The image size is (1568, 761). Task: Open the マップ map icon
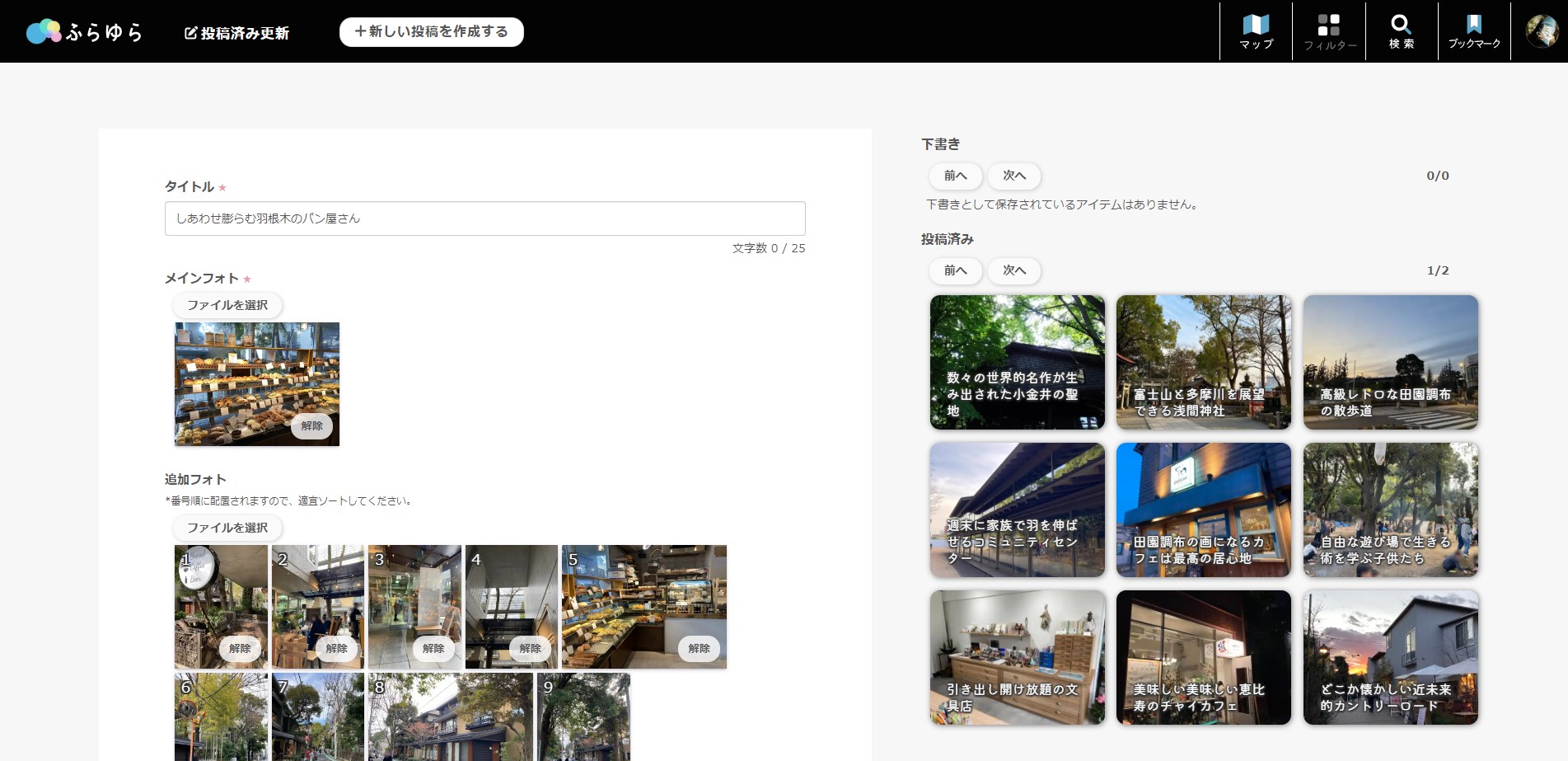coord(1256,31)
